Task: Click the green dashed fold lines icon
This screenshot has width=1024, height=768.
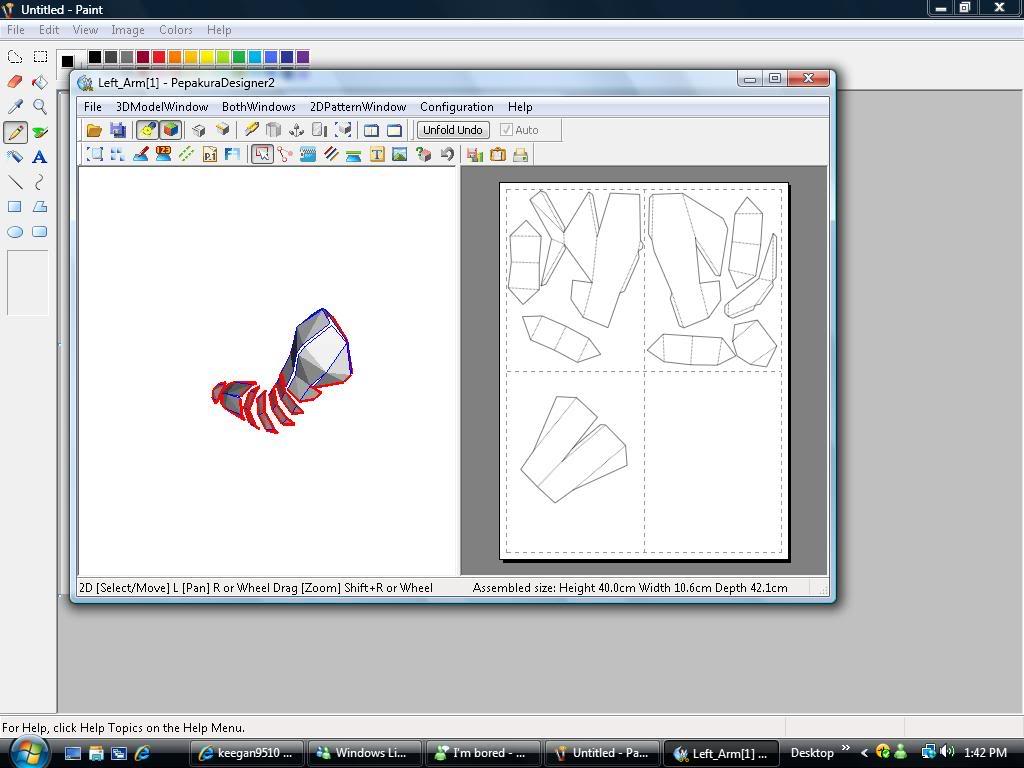Action: tap(187, 155)
